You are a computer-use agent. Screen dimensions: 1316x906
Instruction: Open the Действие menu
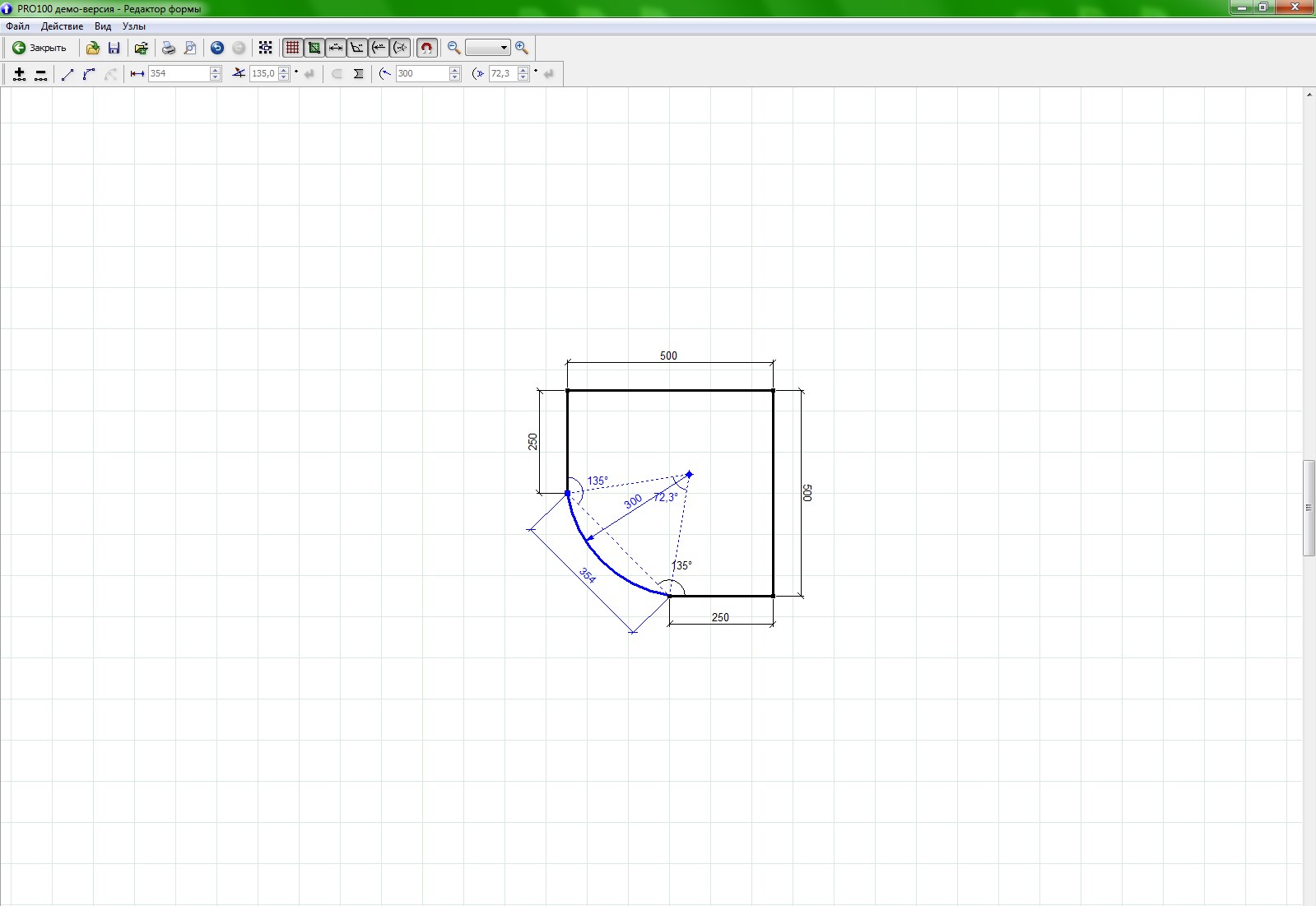[x=62, y=26]
